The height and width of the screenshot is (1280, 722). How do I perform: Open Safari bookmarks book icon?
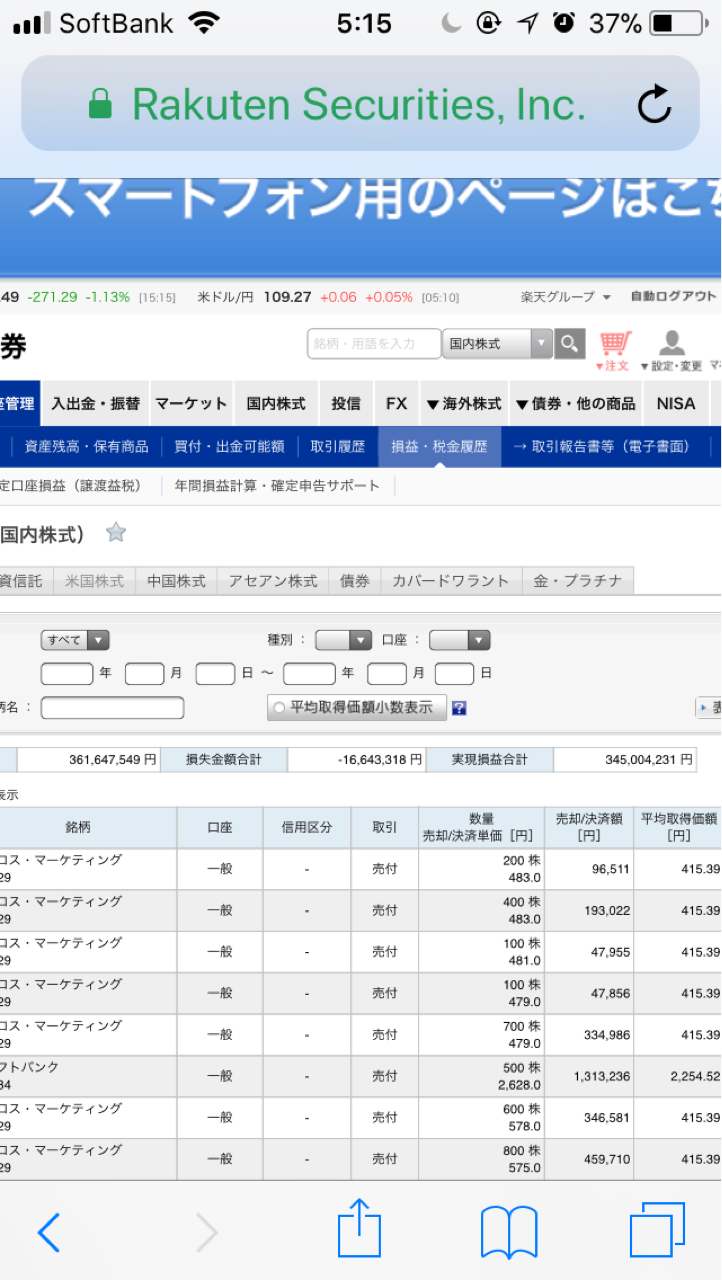(509, 1232)
